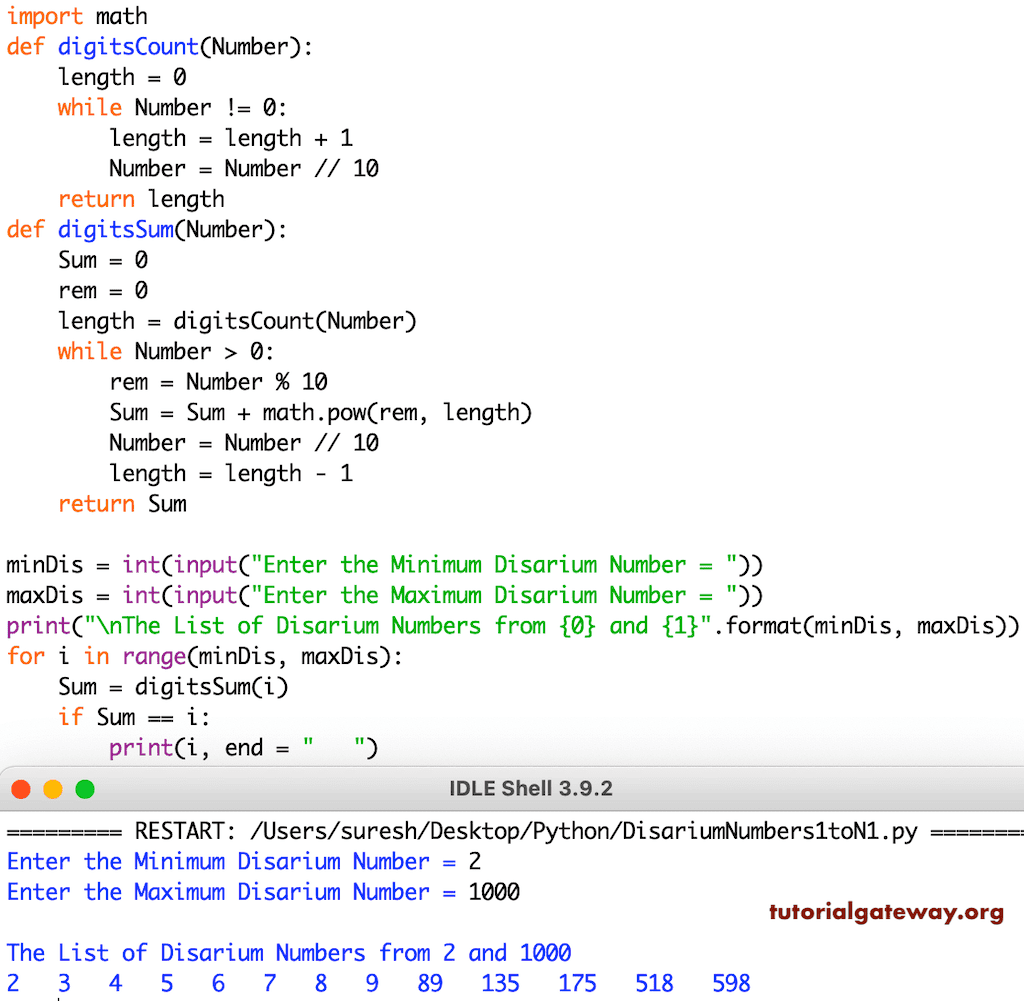The image size is (1024, 1001).
Task: Select the return Sum statement
Action: tap(120, 503)
